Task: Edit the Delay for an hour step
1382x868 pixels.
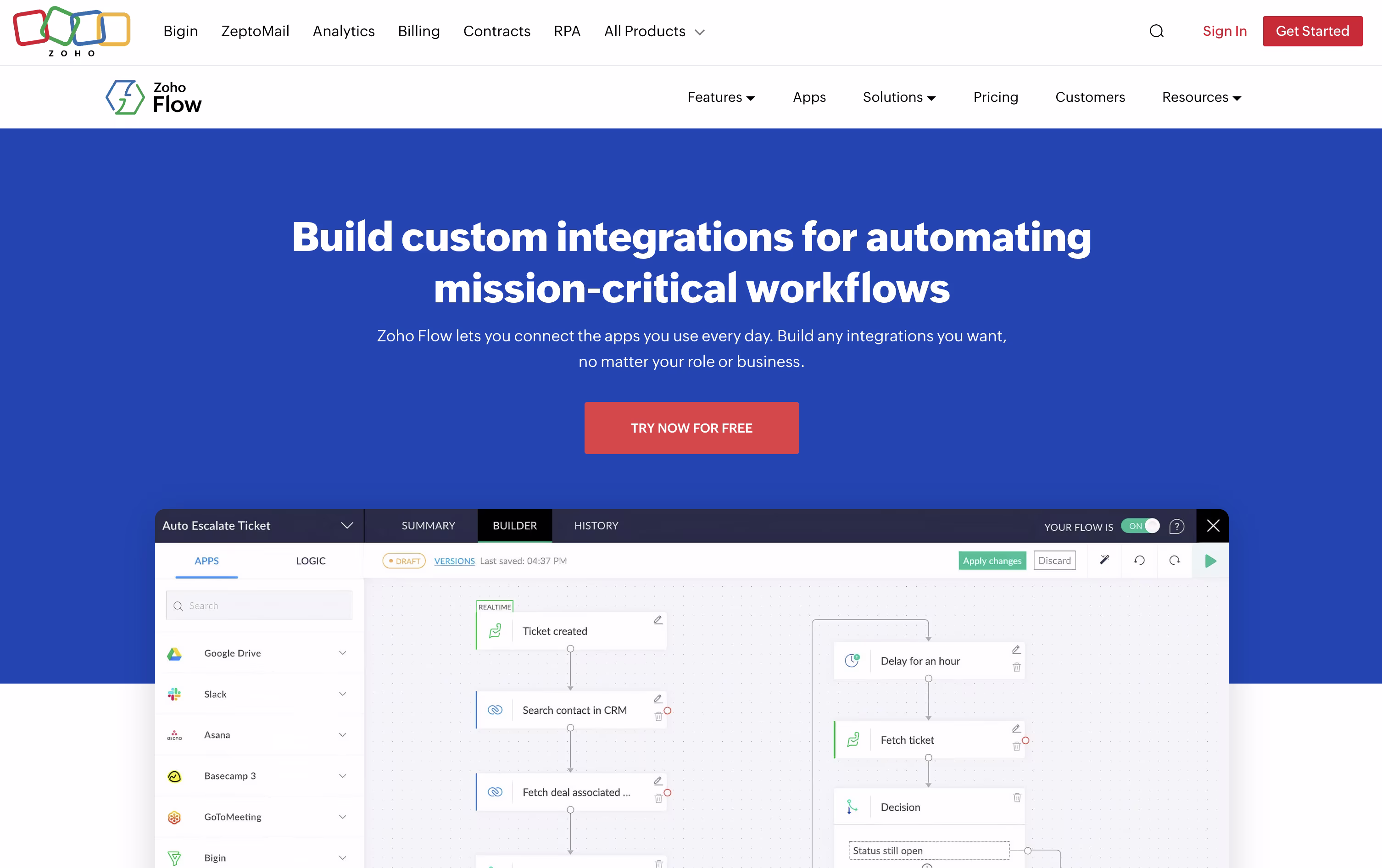Action: 1016,650
